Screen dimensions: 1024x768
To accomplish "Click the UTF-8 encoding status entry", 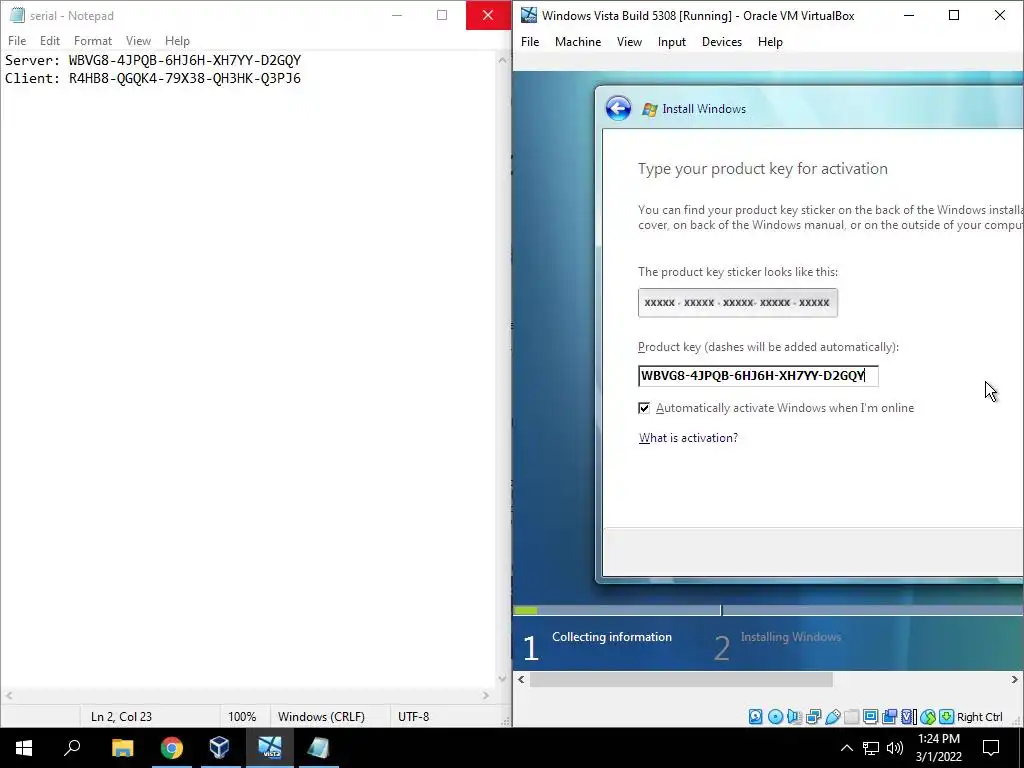I will [413, 716].
